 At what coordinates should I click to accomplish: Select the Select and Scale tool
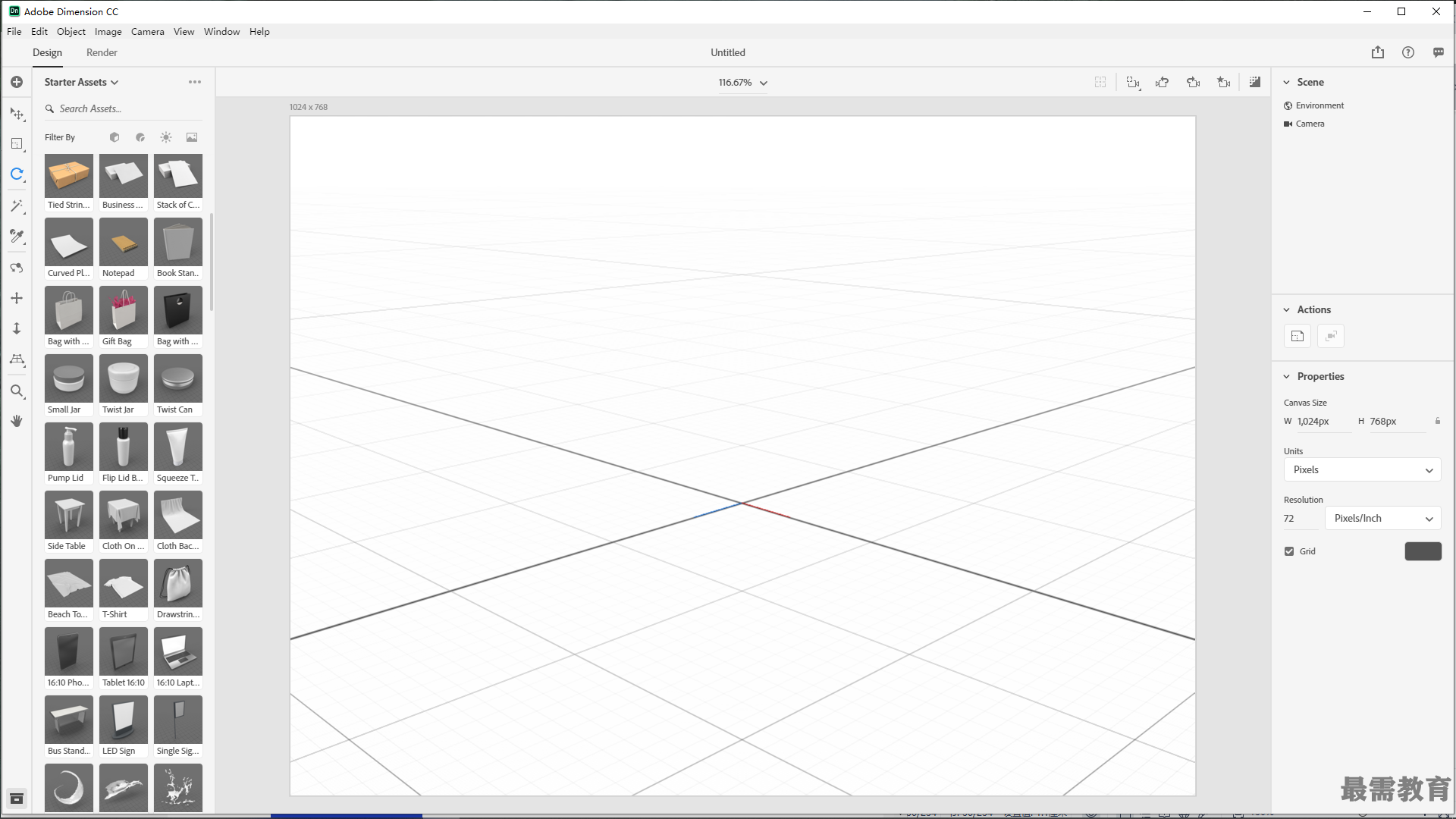pos(17,143)
